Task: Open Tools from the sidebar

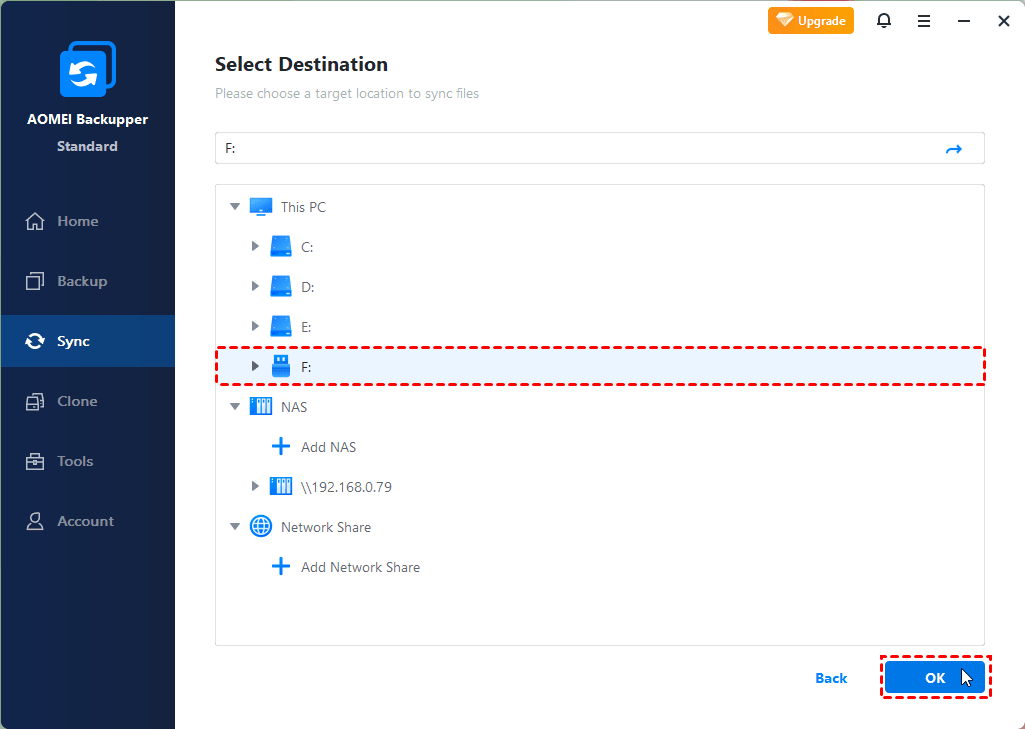Action: [75, 461]
